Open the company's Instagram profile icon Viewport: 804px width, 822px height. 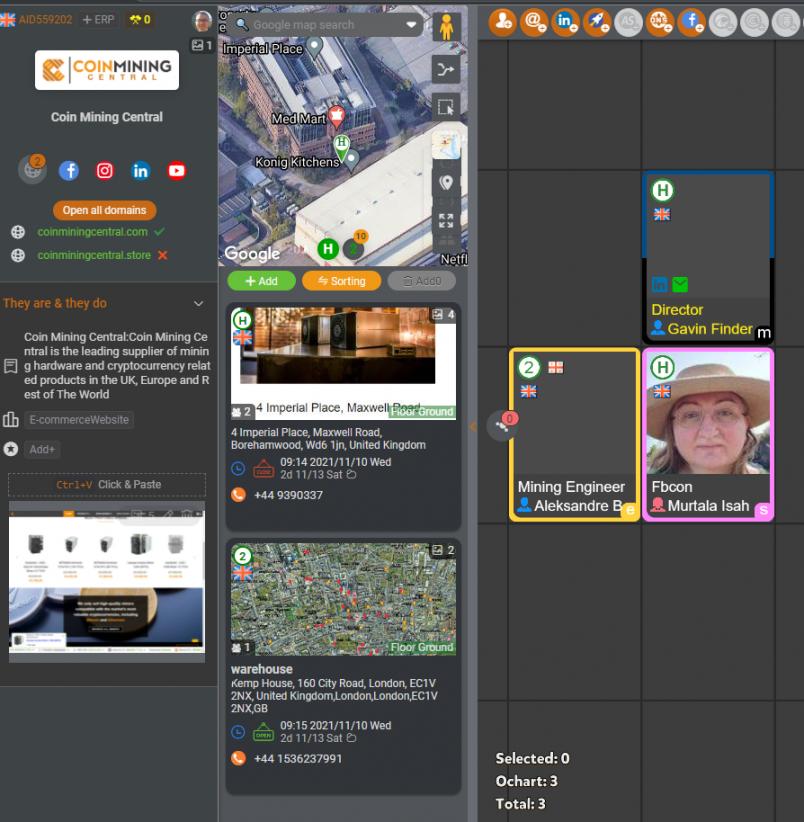tap(105, 171)
